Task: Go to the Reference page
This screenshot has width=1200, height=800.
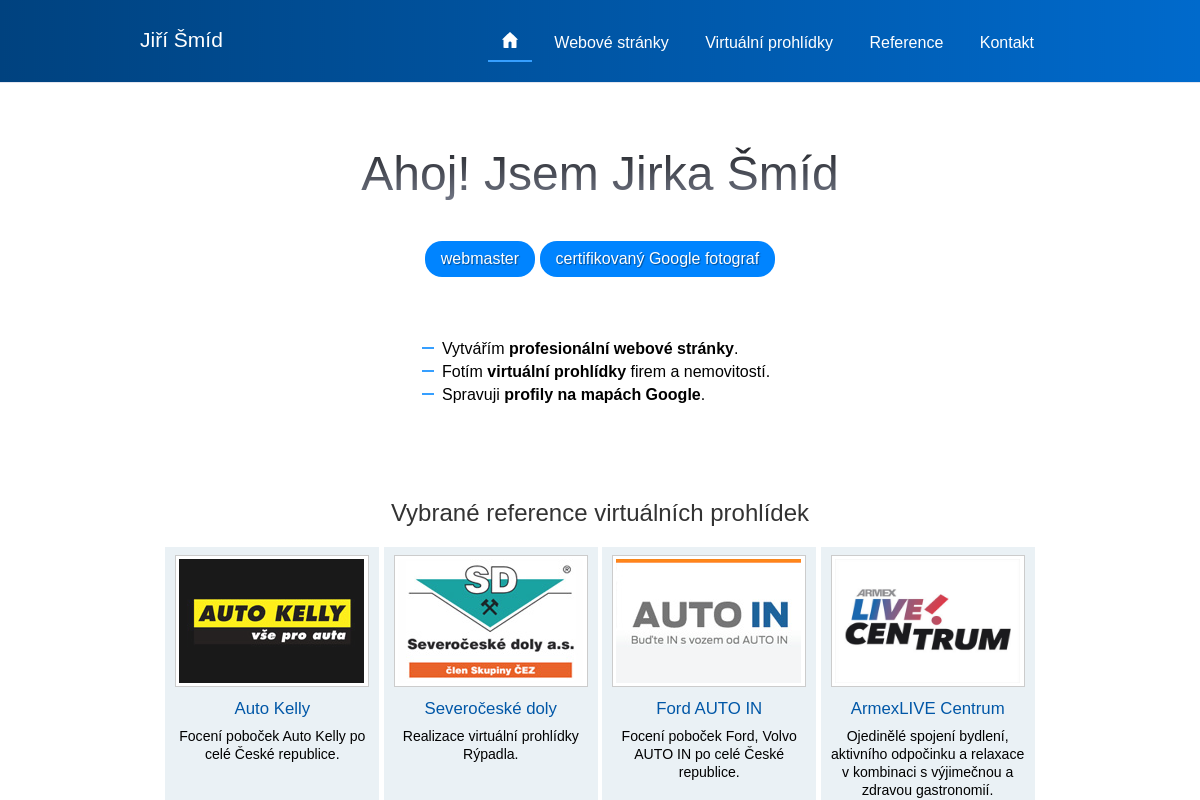Action: pyautogui.click(x=906, y=42)
